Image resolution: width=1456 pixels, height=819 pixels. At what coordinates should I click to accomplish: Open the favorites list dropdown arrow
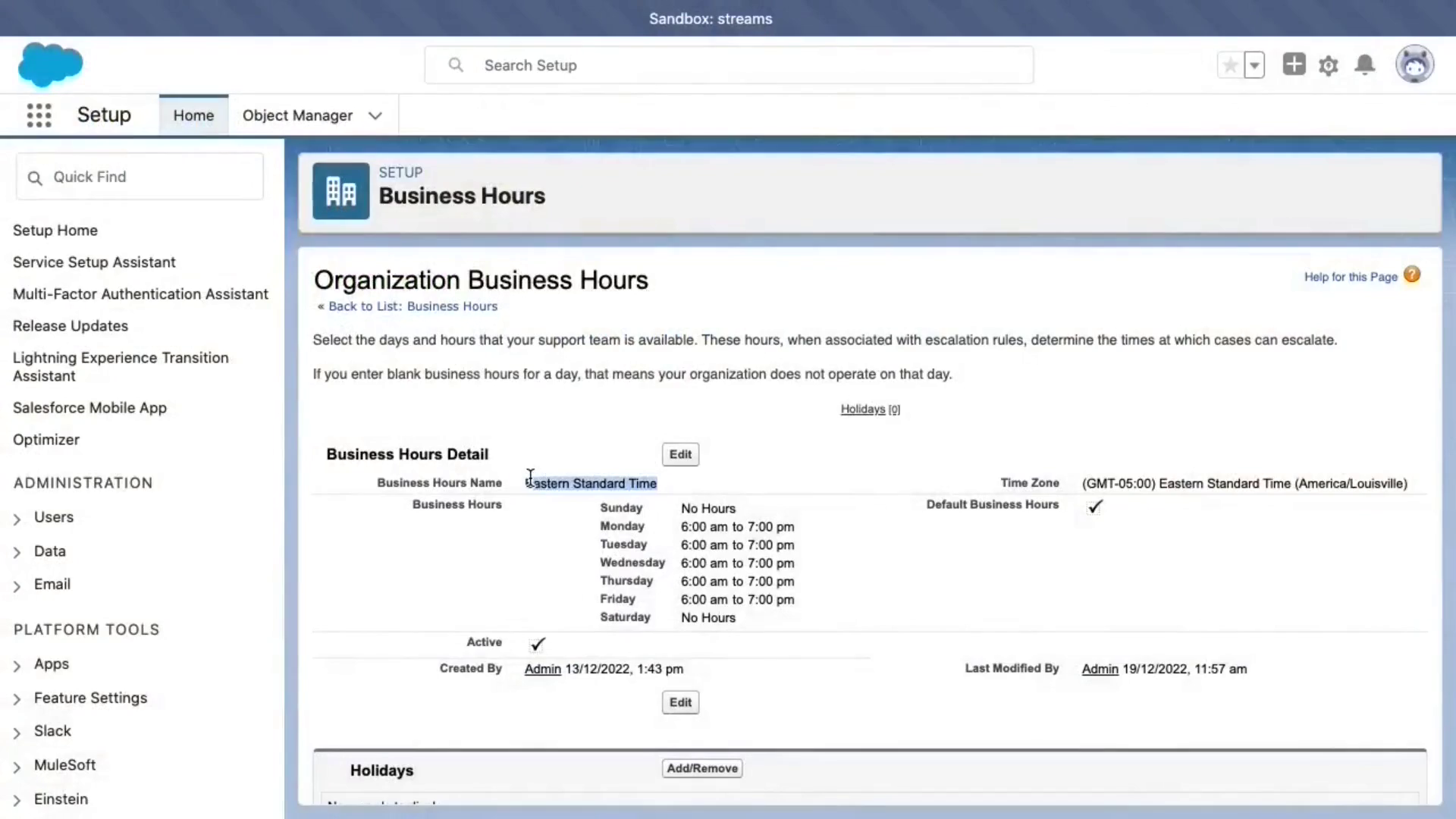tap(1254, 65)
